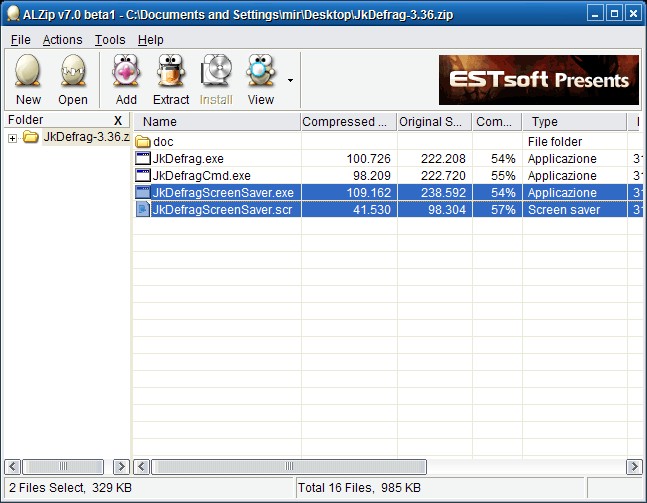The width and height of the screenshot is (647, 503).
Task: Click '2 Files Select, 329 KB' status text
Action: click(70, 488)
